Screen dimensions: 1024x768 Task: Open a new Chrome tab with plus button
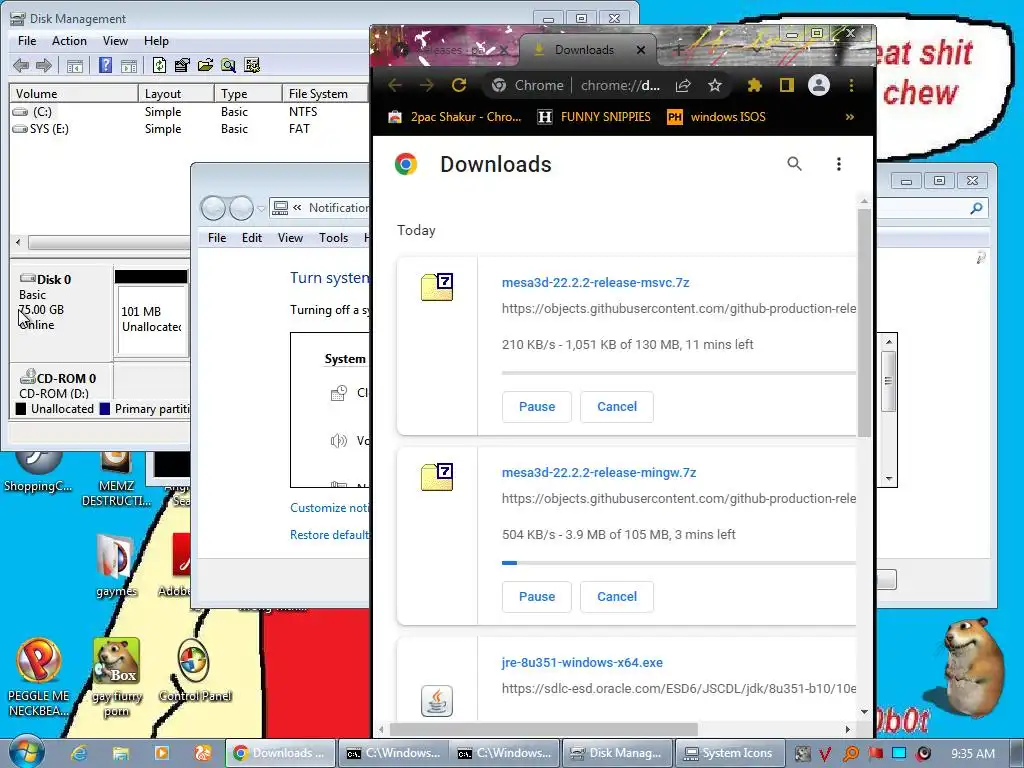tap(679, 50)
